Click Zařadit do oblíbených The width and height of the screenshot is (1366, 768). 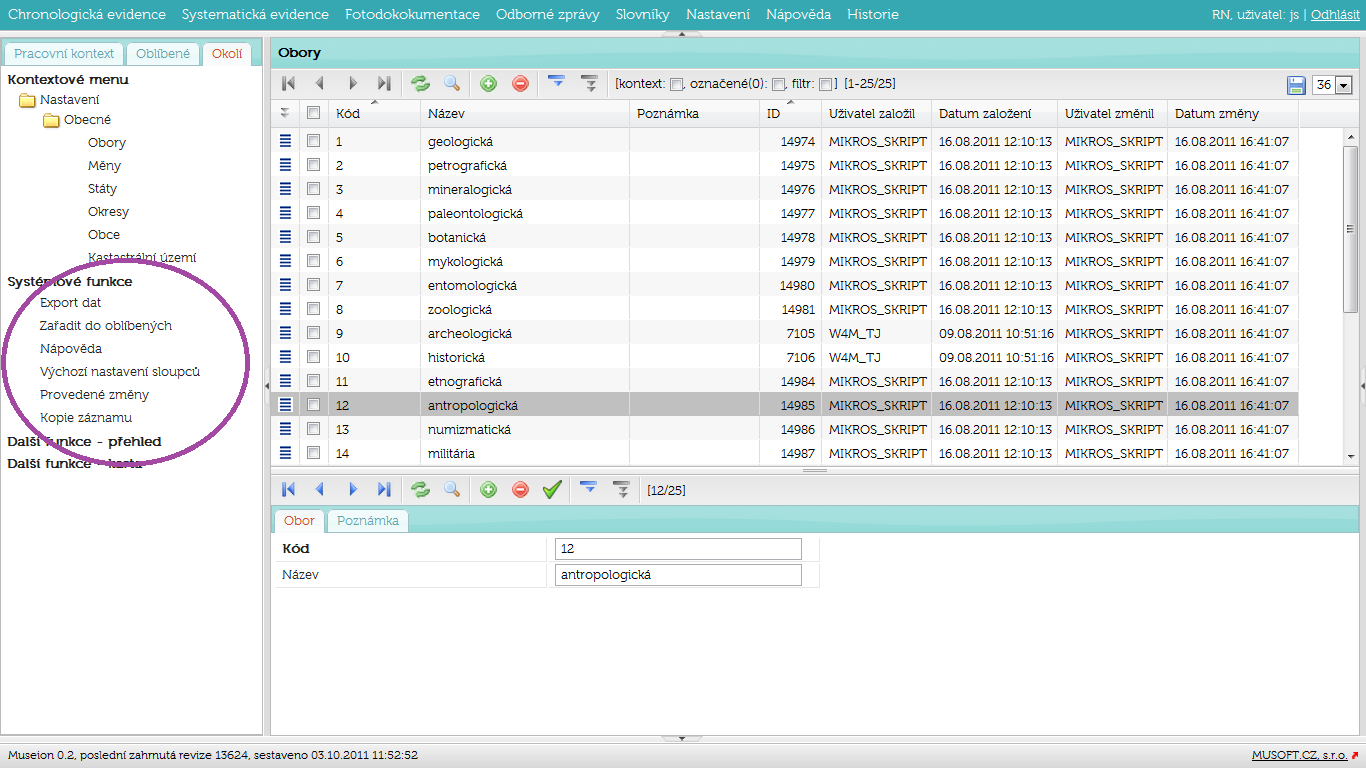click(x=106, y=325)
